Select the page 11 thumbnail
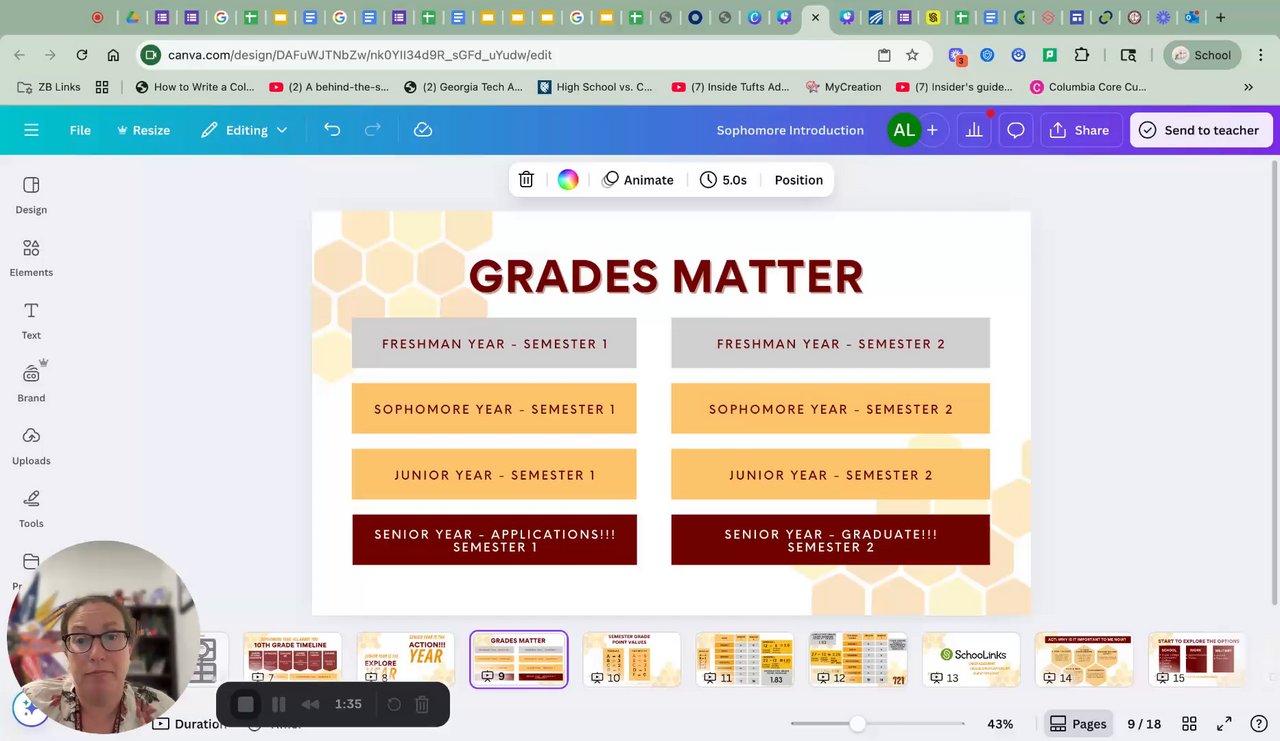The height and width of the screenshot is (741, 1280). pyautogui.click(x=744, y=659)
